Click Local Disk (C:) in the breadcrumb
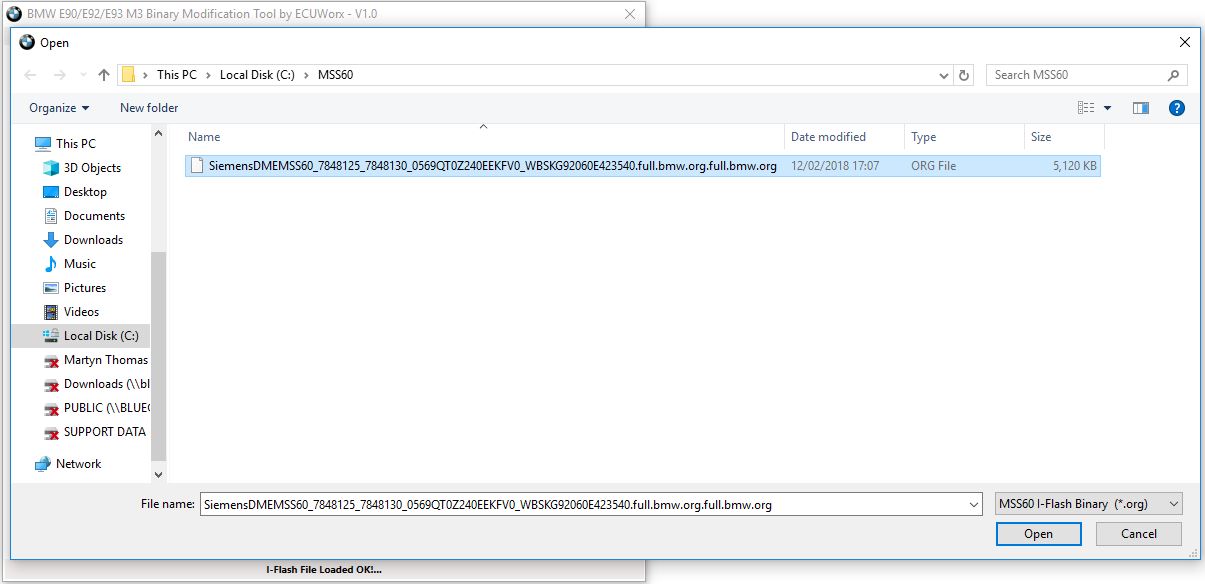The width and height of the screenshot is (1205, 584). pyautogui.click(x=257, y=75)
